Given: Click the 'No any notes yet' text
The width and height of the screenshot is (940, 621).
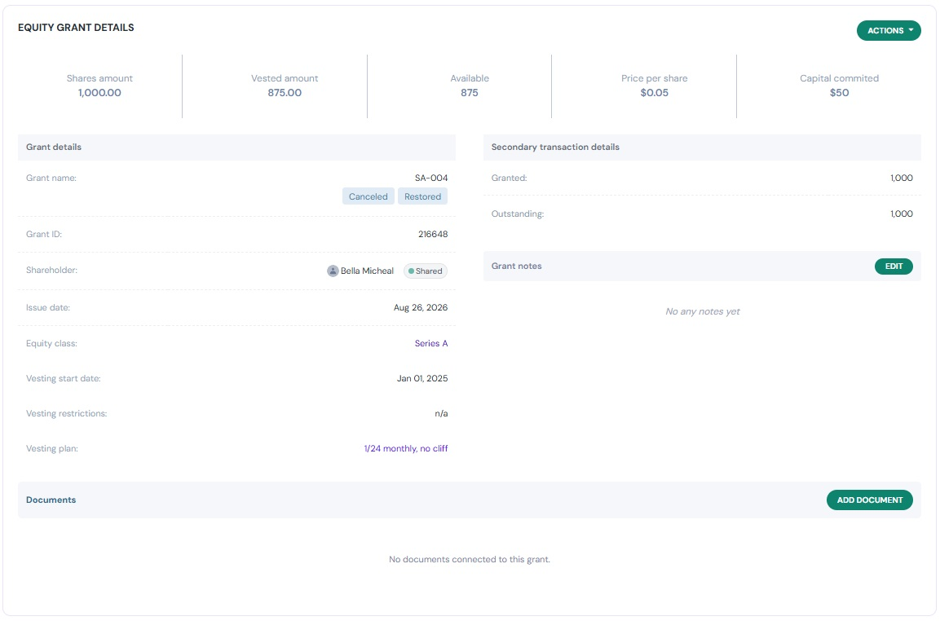Looking at the screenshot, I should 703,312.
